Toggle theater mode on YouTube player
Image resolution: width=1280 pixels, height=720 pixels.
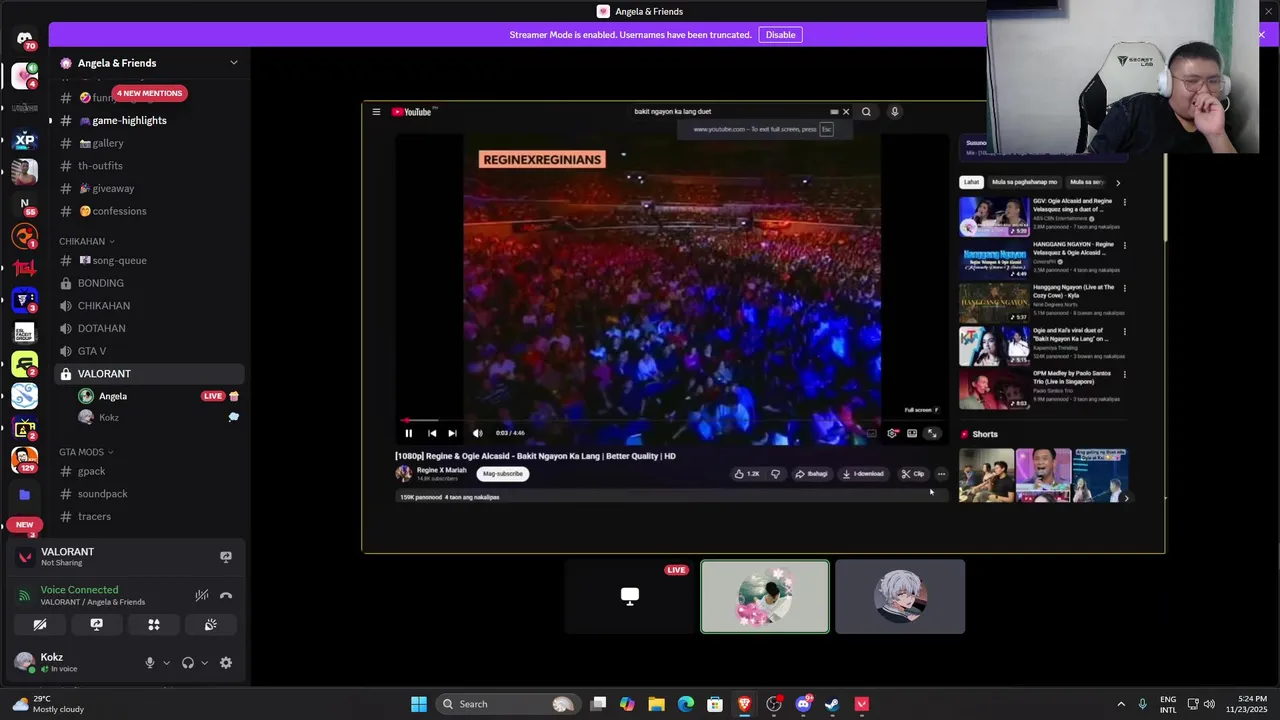click(x=912, y=433)
